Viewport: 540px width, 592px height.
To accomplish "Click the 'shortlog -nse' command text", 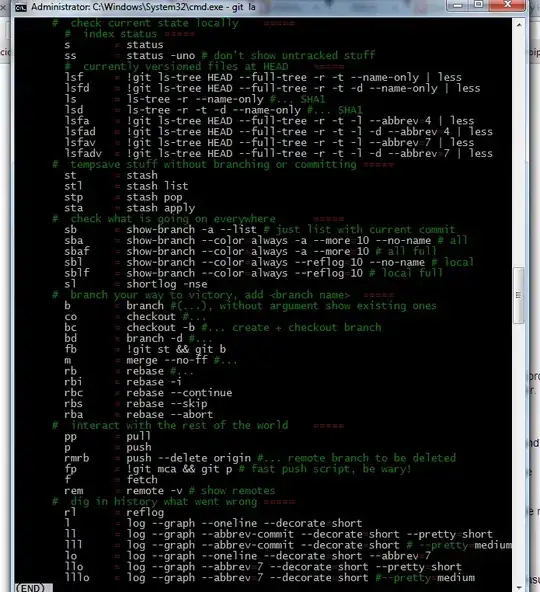I will 167,284.
